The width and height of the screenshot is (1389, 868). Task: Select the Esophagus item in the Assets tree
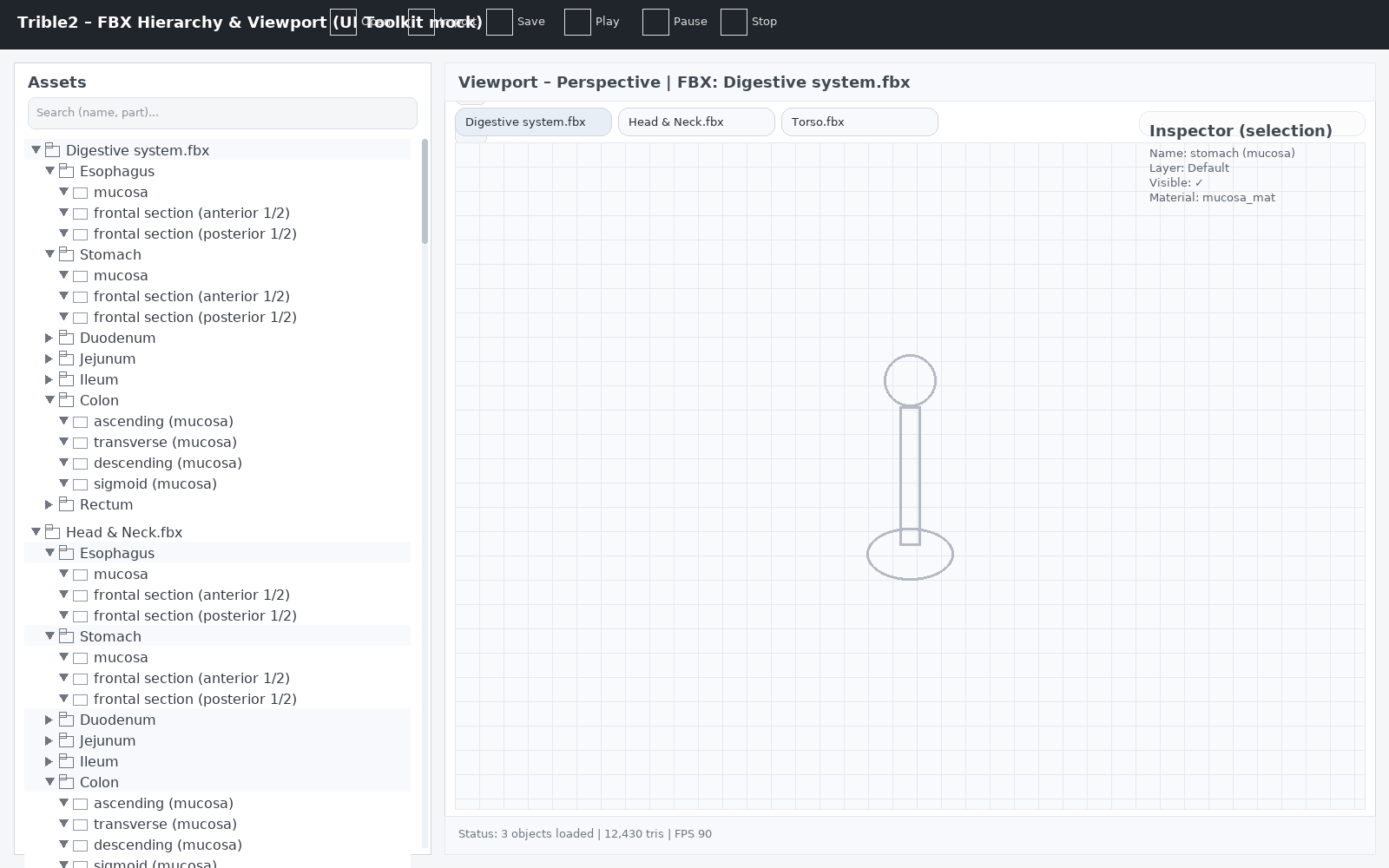coord(117,171)
